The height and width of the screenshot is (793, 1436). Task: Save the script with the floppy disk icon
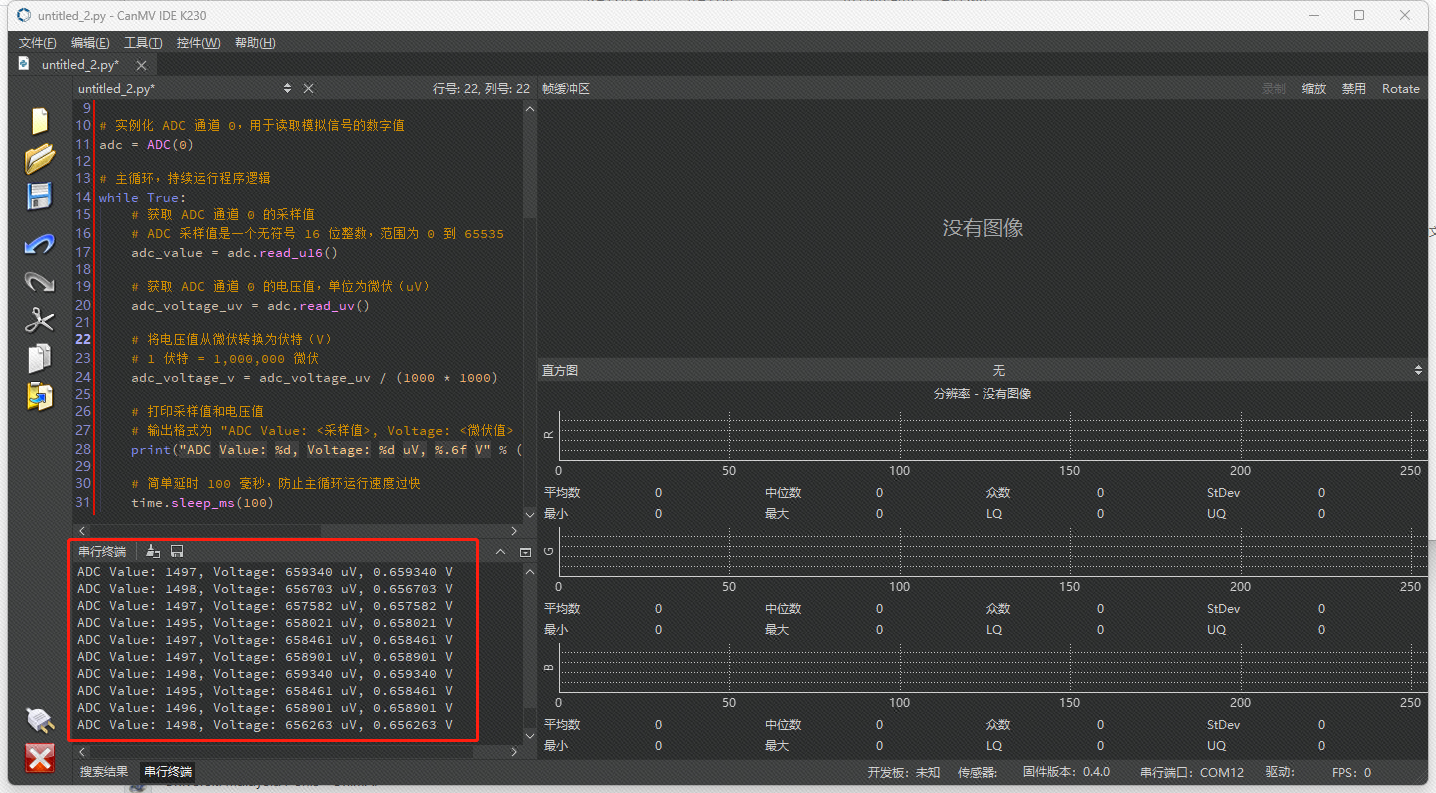39,196
